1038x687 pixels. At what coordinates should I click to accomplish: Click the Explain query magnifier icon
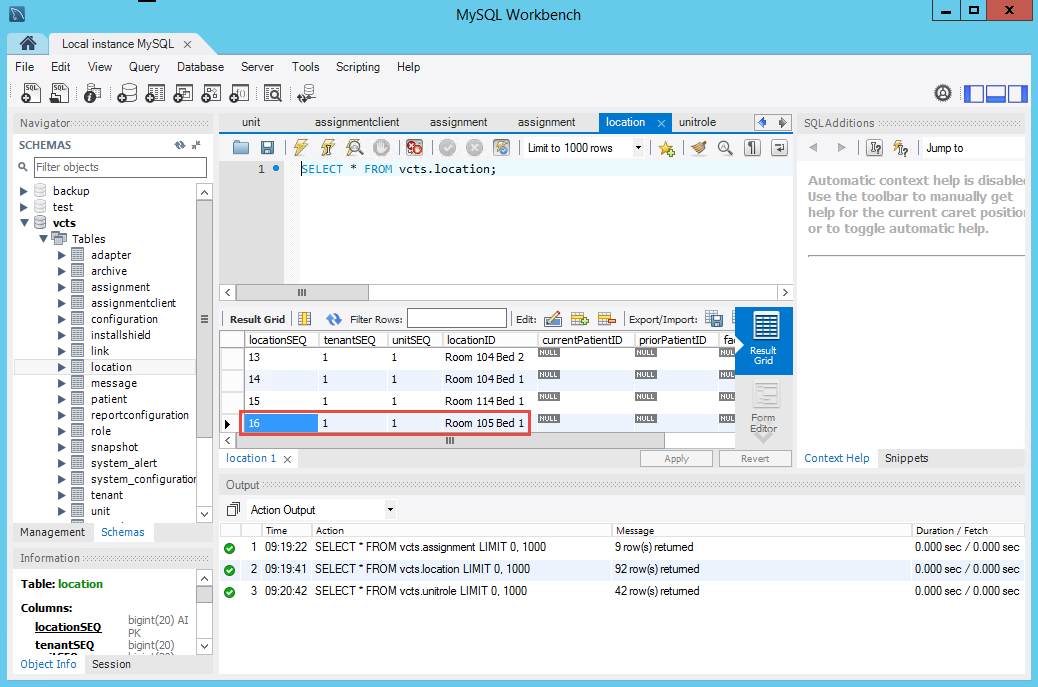354,148
